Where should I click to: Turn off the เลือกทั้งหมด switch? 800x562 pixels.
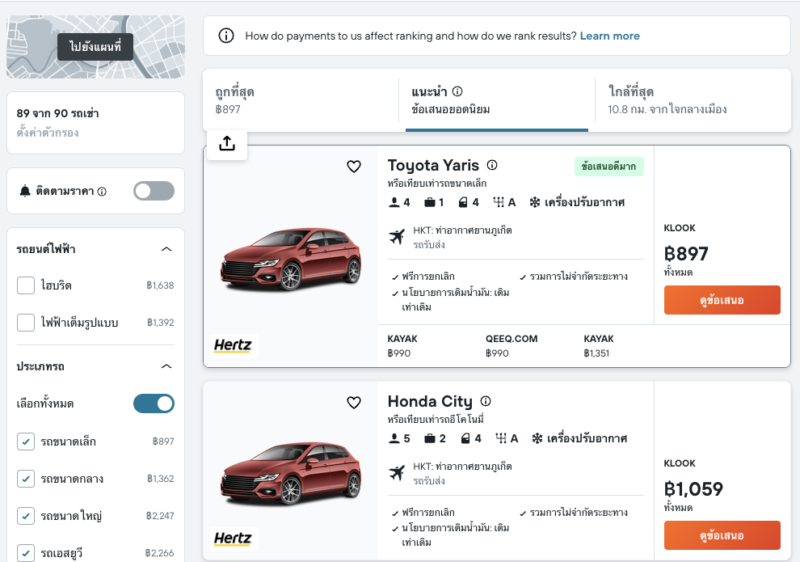tap(154, 403)
